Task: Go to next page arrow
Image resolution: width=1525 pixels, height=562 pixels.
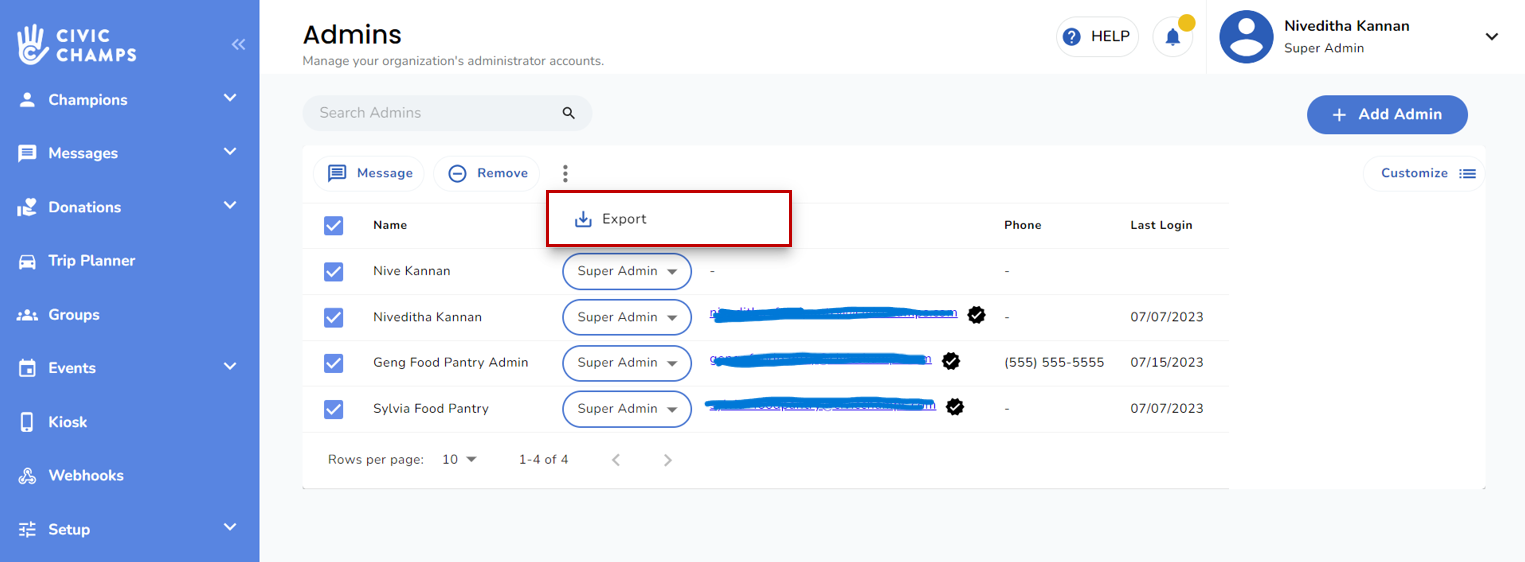Action: point(668,460)
